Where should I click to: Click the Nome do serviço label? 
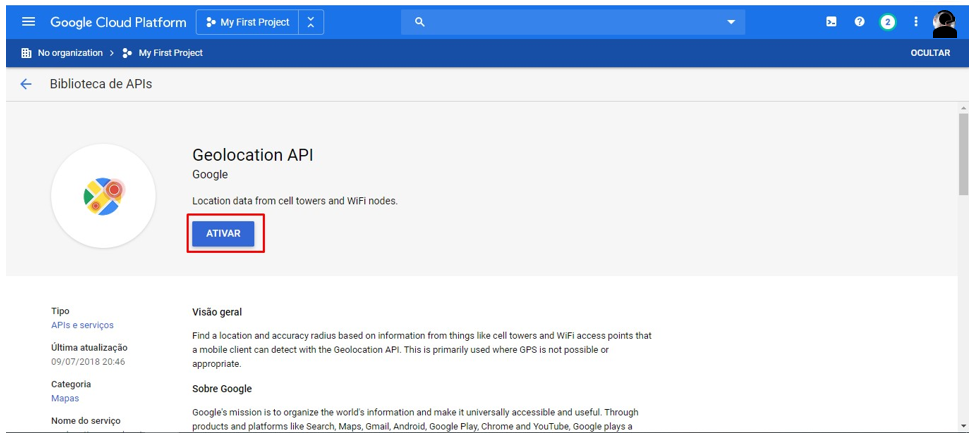tap(86, 421)
